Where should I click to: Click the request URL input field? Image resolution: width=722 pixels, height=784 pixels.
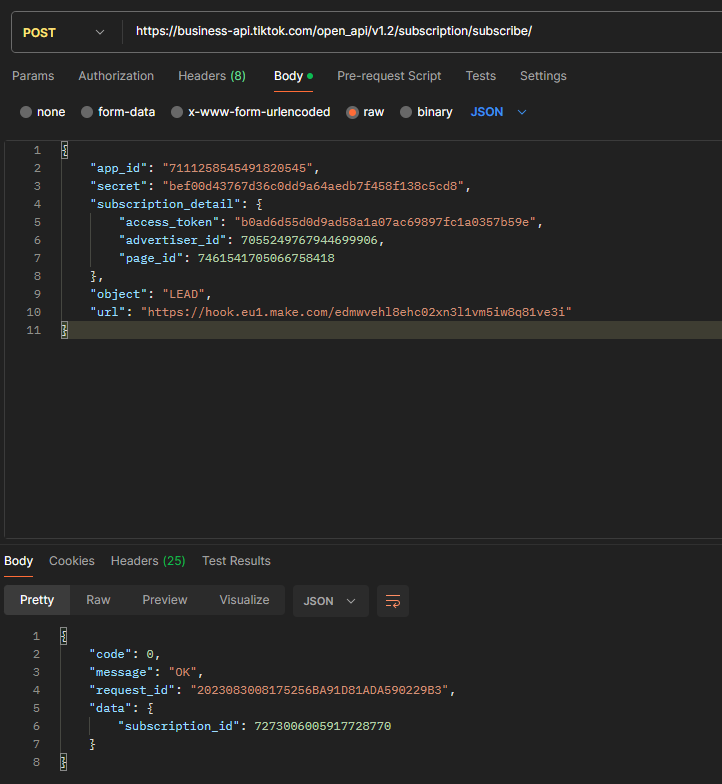point(420,32)
